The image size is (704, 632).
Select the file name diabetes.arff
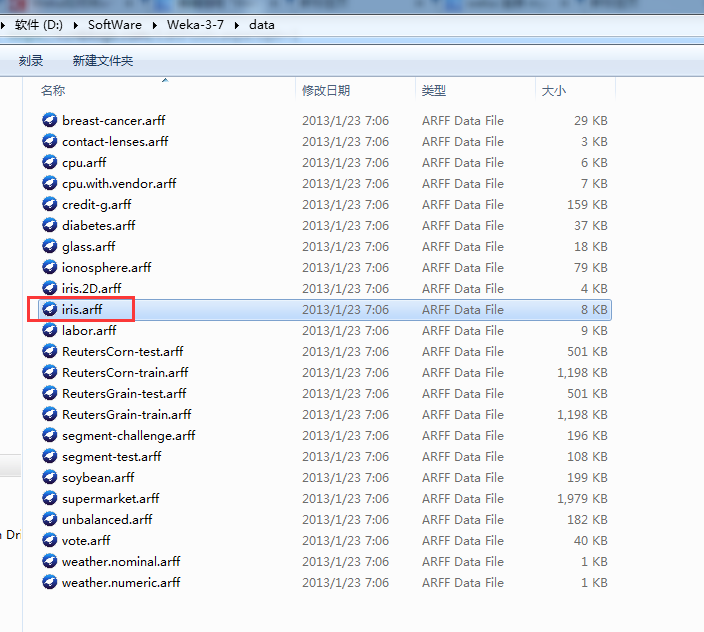coord(98,225)
